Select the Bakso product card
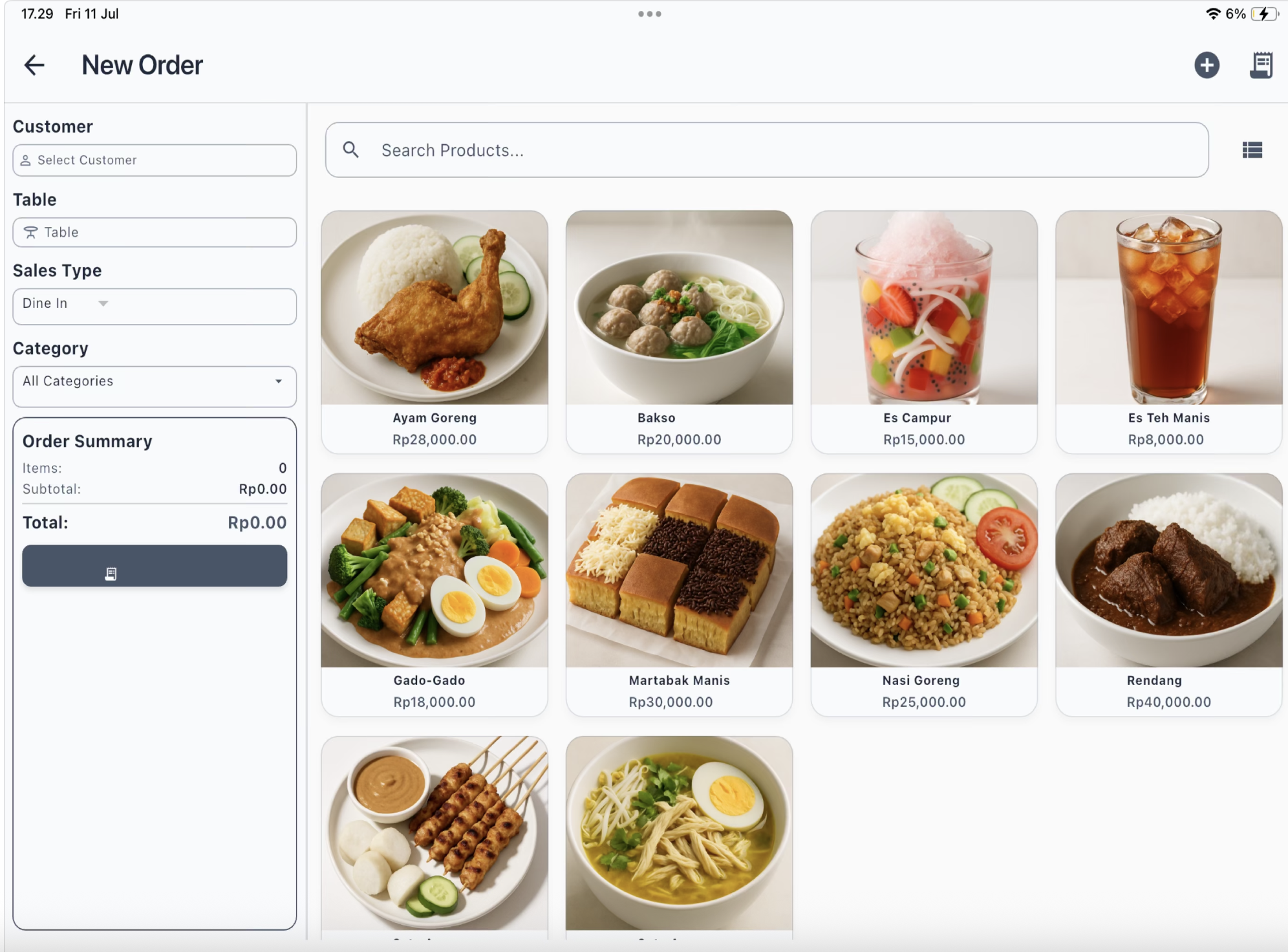1288x952 pixels. click(679, 332)
